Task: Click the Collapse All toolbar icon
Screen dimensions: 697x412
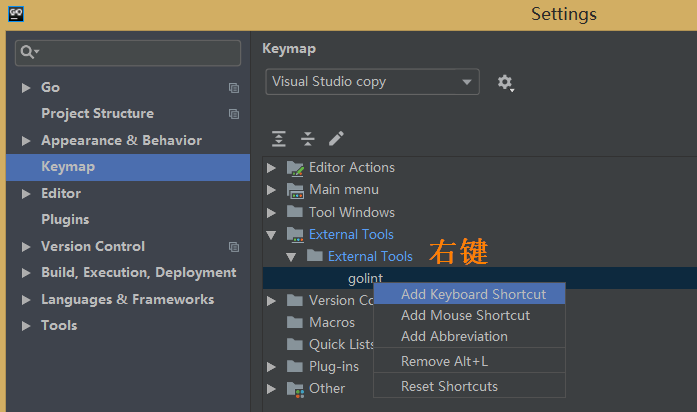Action: pos(308,139)
